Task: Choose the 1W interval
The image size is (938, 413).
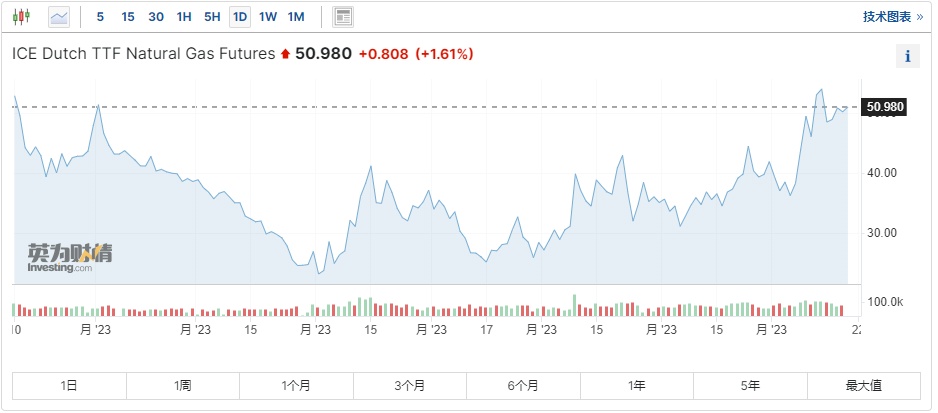Action: click(x=268, y=17)
